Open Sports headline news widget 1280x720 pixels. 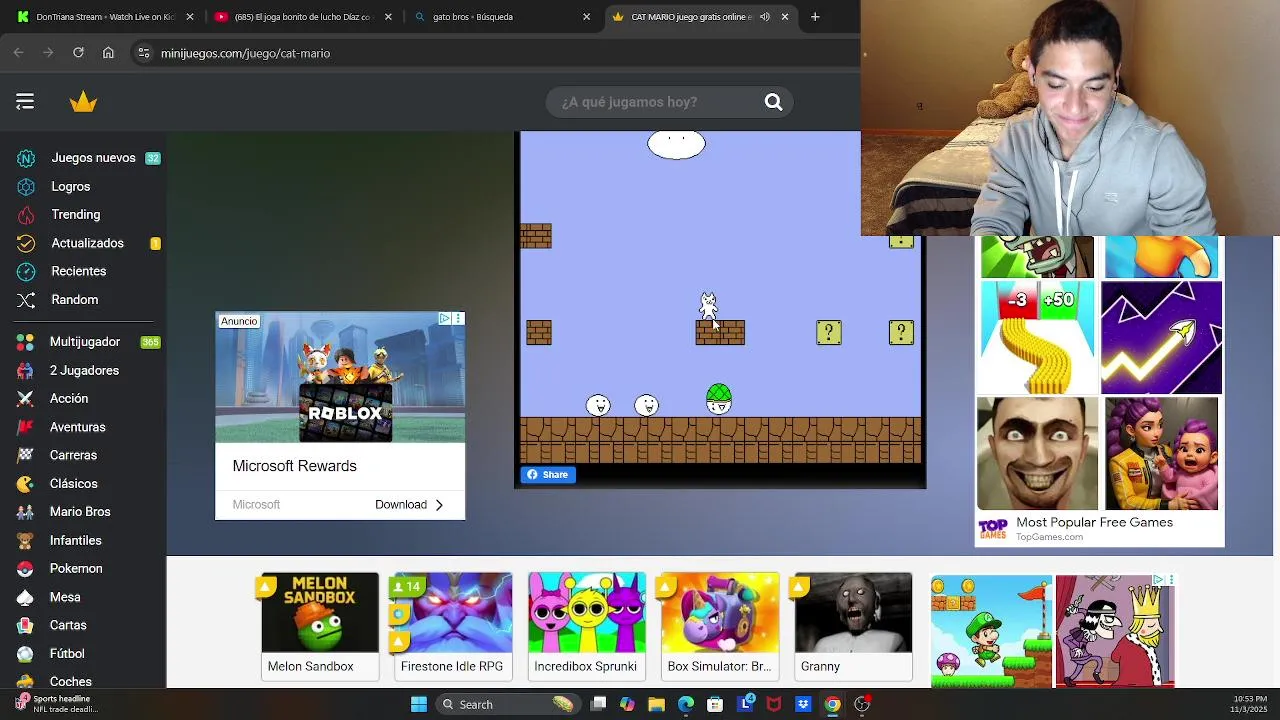pyautogui.click(x=58, y=704)
